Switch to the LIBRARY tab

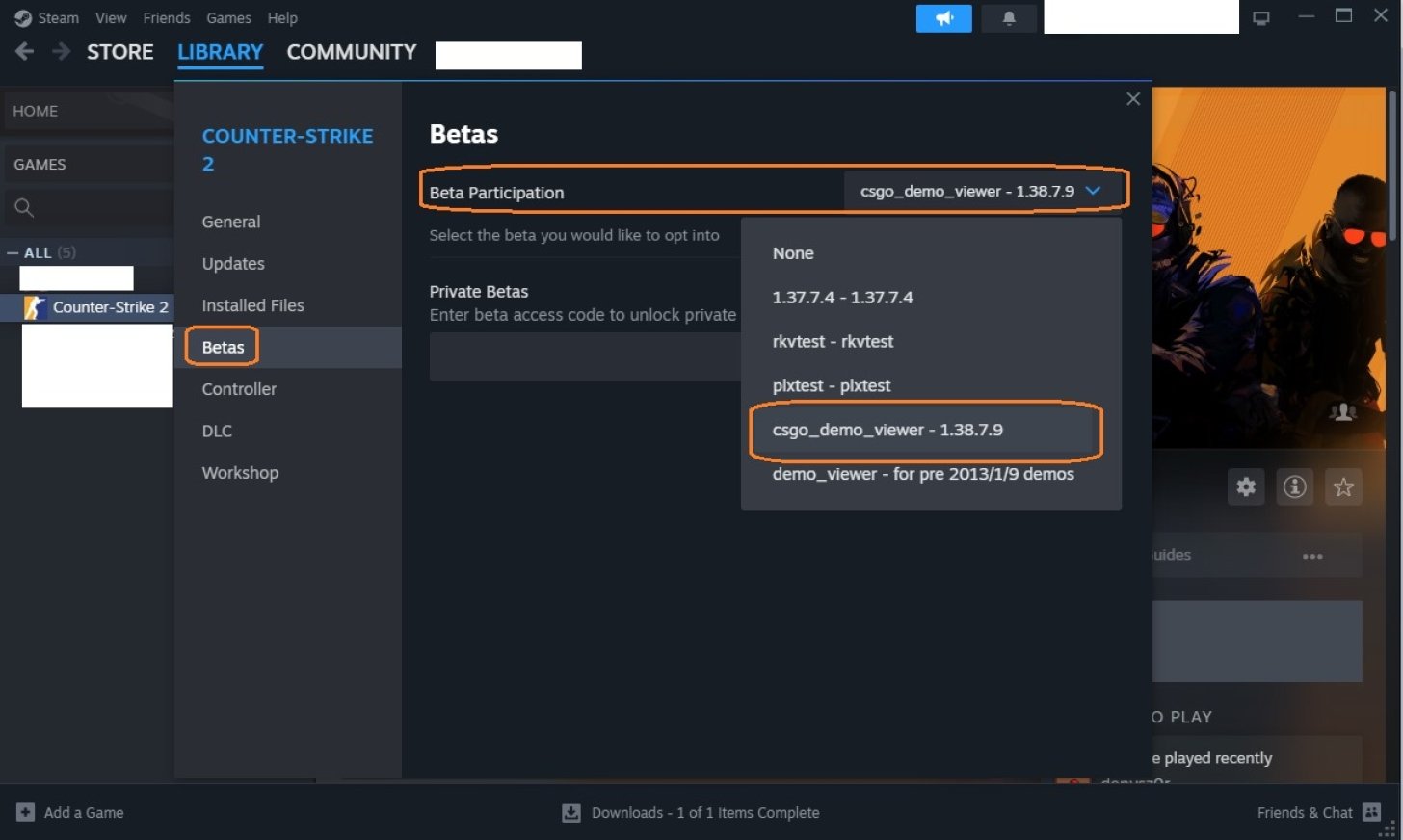point(220,52)
